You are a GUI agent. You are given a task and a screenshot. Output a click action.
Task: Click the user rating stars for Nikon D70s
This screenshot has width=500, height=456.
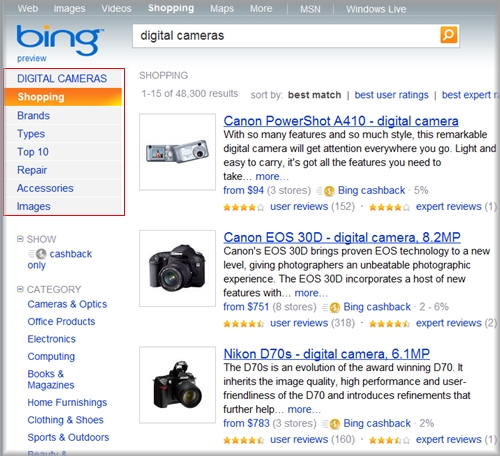tap(244, 440)
